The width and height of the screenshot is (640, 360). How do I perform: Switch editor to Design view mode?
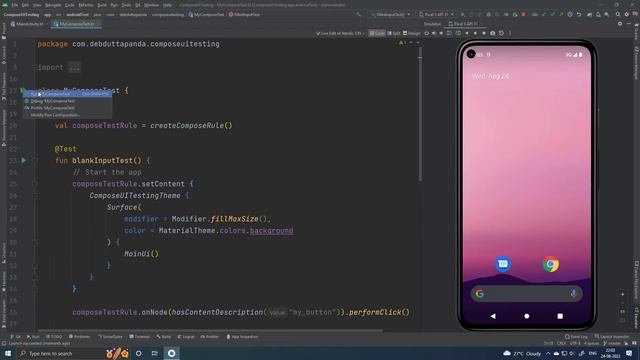coord(411,33)
